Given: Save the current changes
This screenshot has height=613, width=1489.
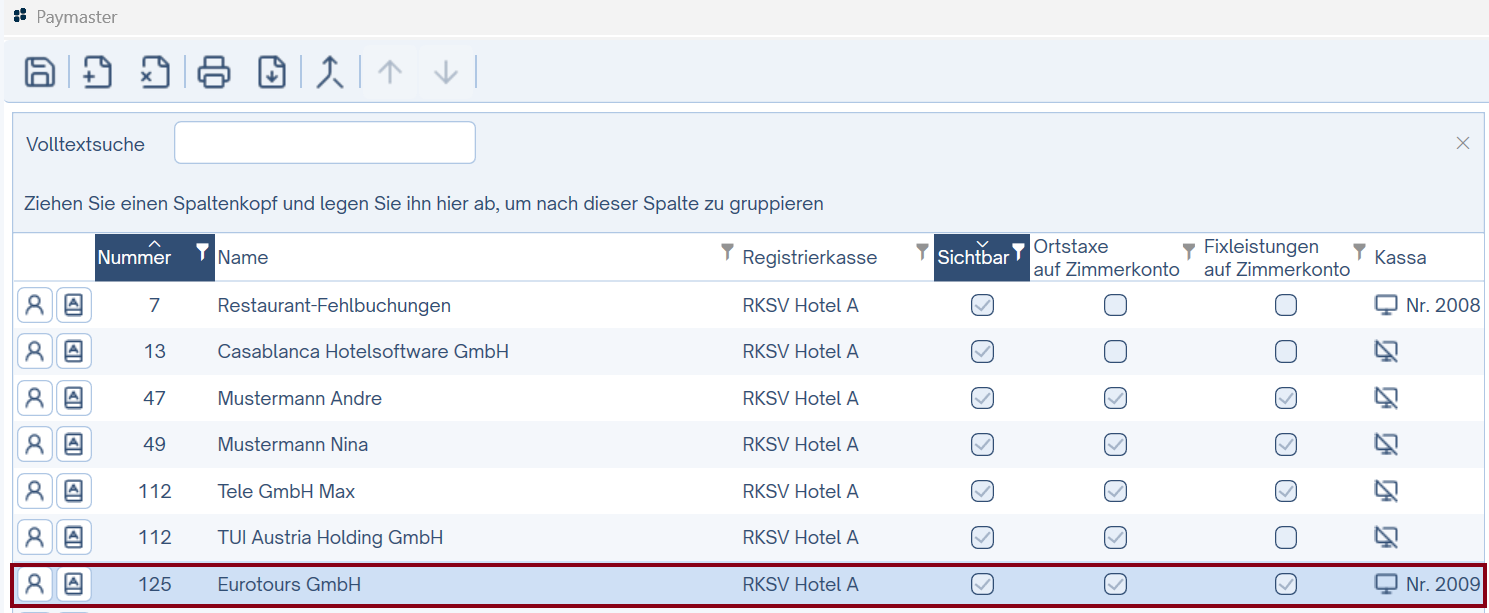Looking at the screenshot, I should (39, 71).
